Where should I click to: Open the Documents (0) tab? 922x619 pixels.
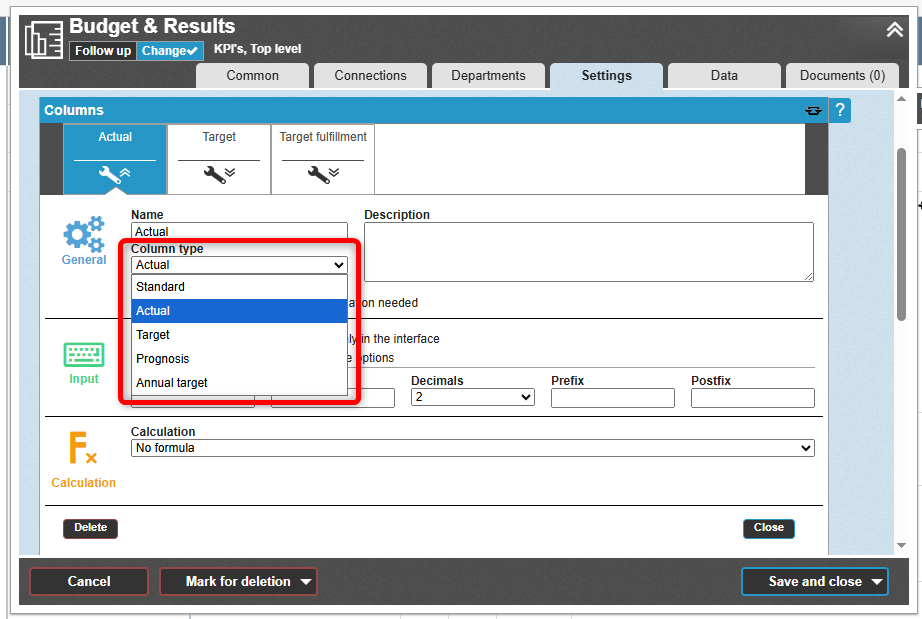(842, 76)
